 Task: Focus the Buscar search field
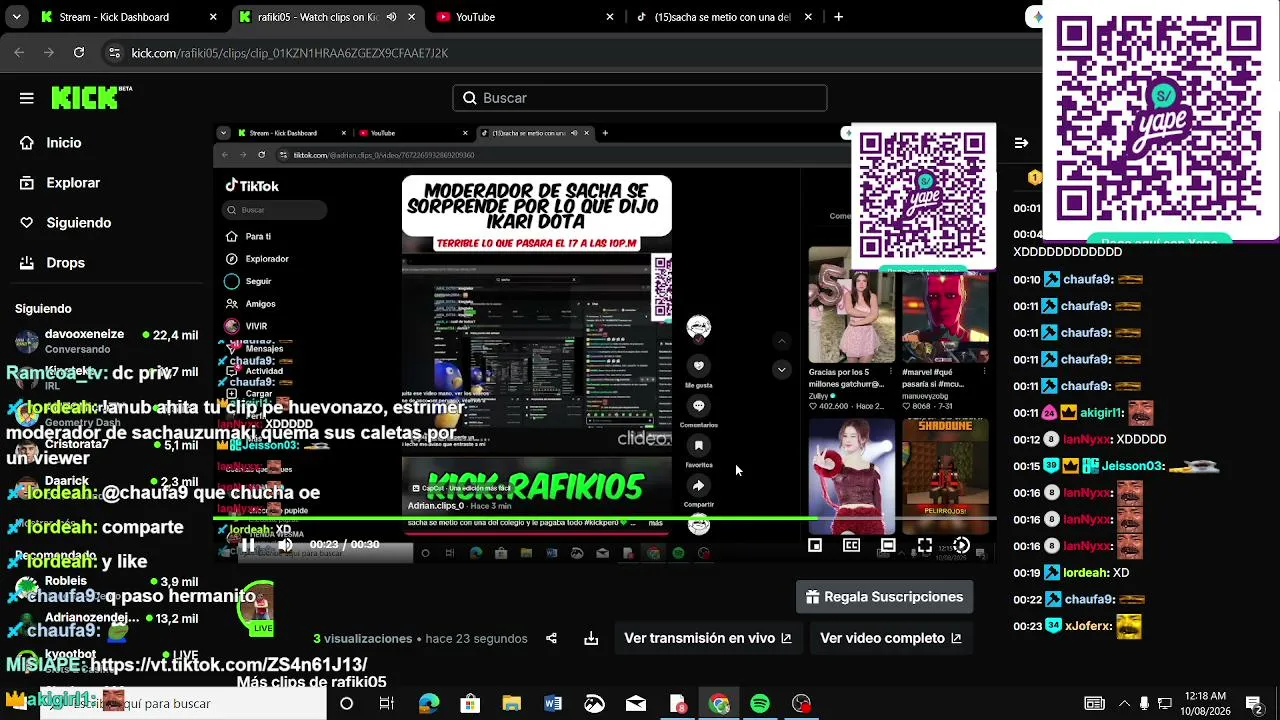pos(640,98)
